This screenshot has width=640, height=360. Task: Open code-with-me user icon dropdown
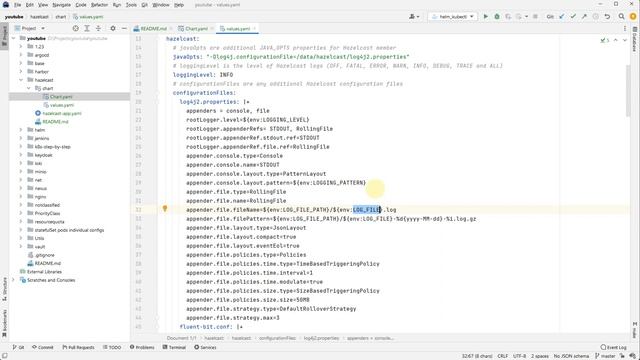414,17
